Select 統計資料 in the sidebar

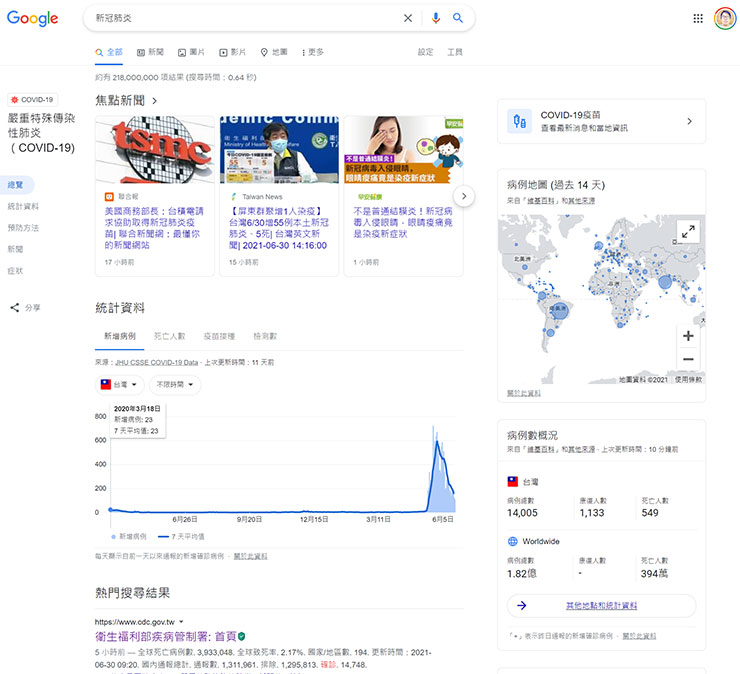tap(23, 206)
